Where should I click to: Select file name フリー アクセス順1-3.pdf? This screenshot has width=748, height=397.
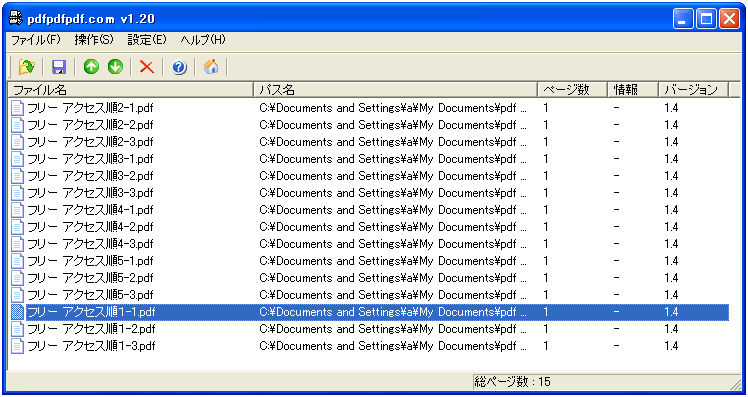coord(91,346)
